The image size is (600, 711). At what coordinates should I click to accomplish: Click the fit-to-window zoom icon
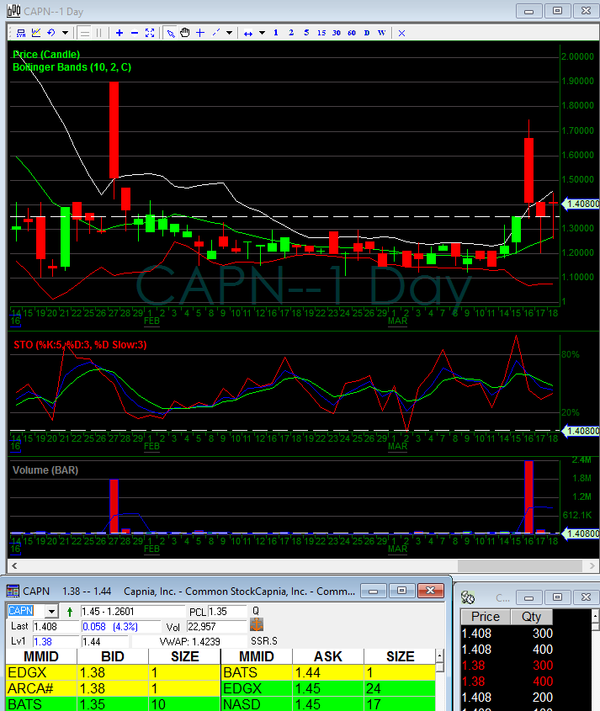tap(150, 32)
